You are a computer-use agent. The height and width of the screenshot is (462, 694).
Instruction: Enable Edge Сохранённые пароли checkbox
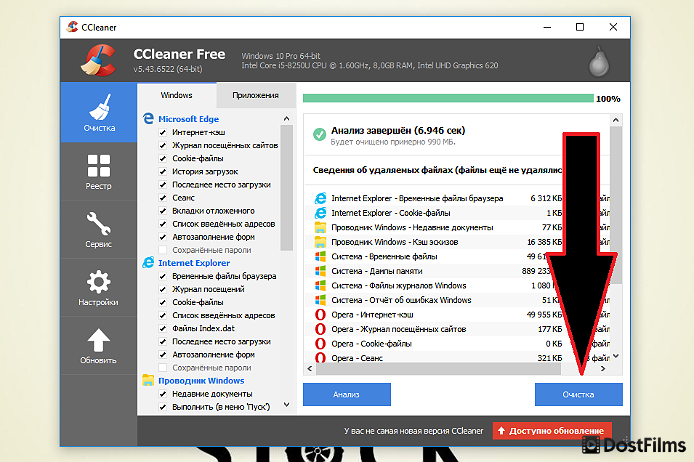tap(162, 250)
